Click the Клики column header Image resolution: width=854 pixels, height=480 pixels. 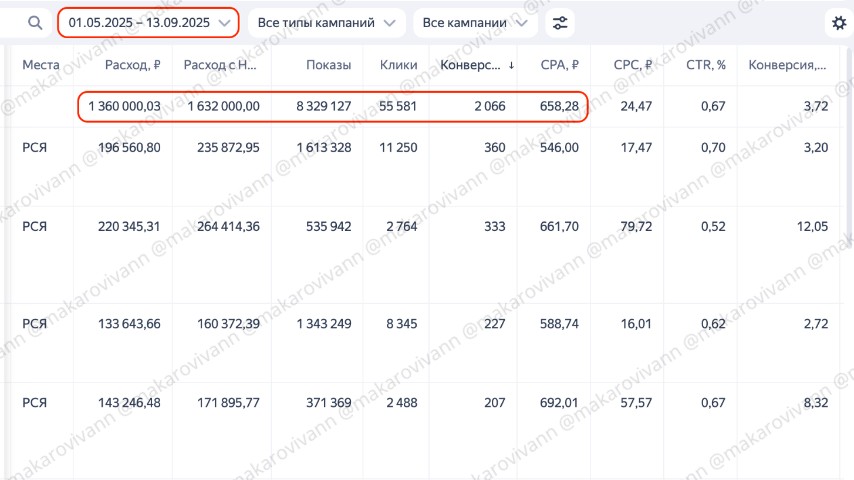398,65
